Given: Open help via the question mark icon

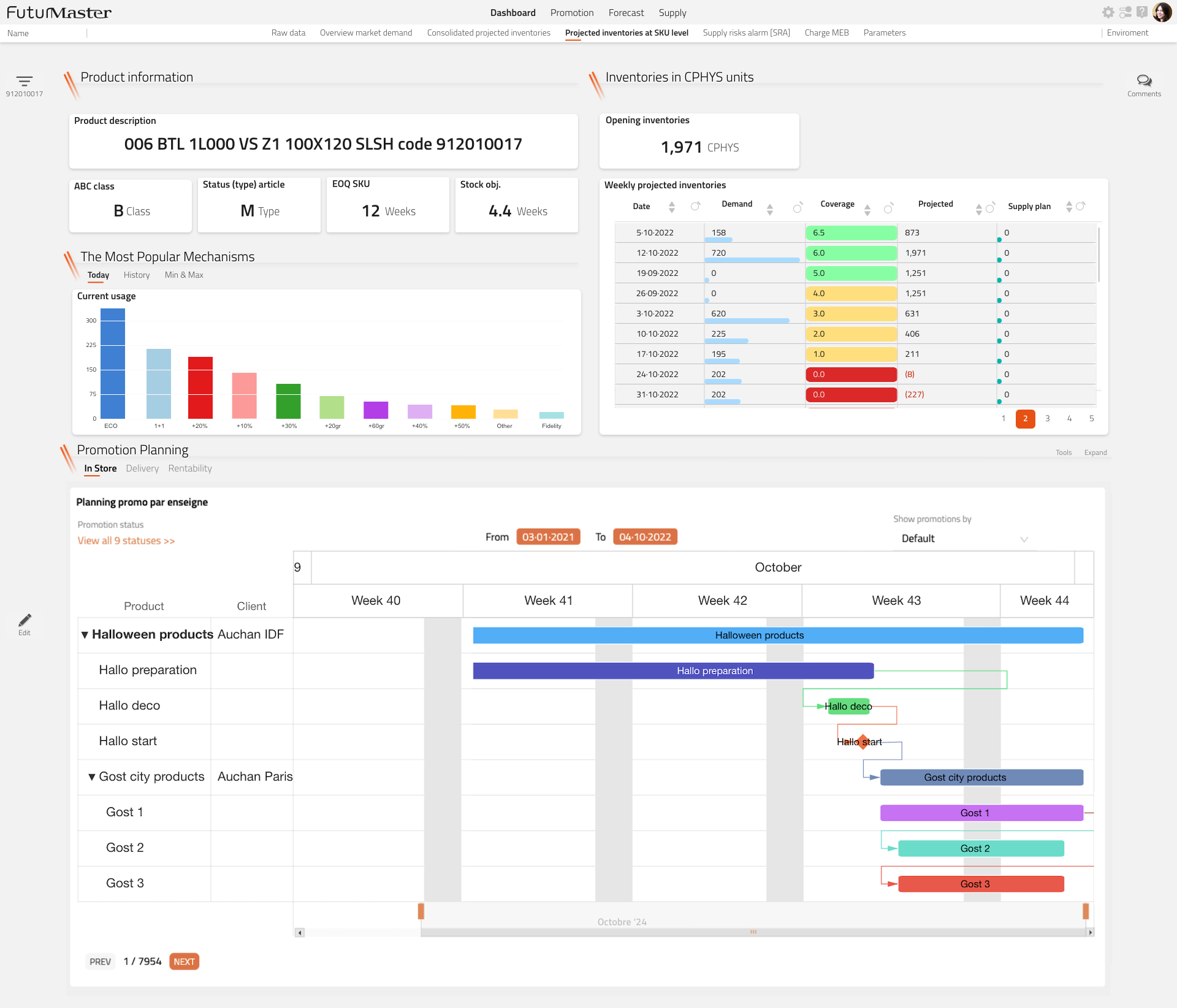Looking at the screenshot, I should click(x=1143, y=12).
